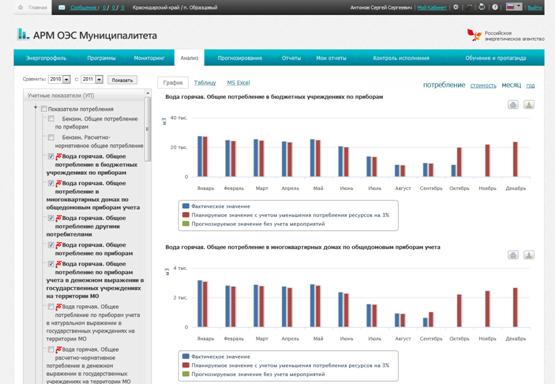The image size is (555, 384).
Task: Export via the MS Excel link
Action: click(238, 83)
